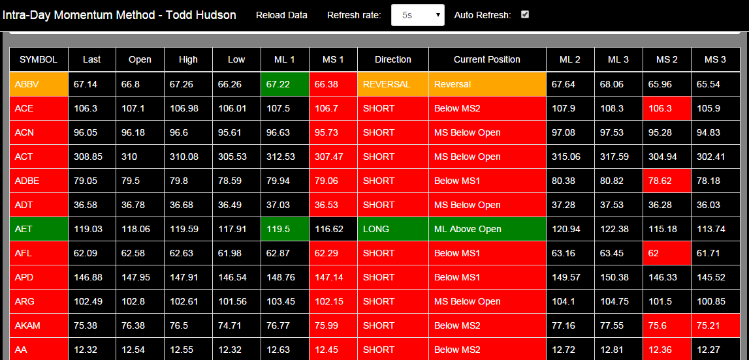Viewport: 749px width, 360px height.
Task: Click the SHORT direction cell for ARG
Action: (x=393, y=302)
